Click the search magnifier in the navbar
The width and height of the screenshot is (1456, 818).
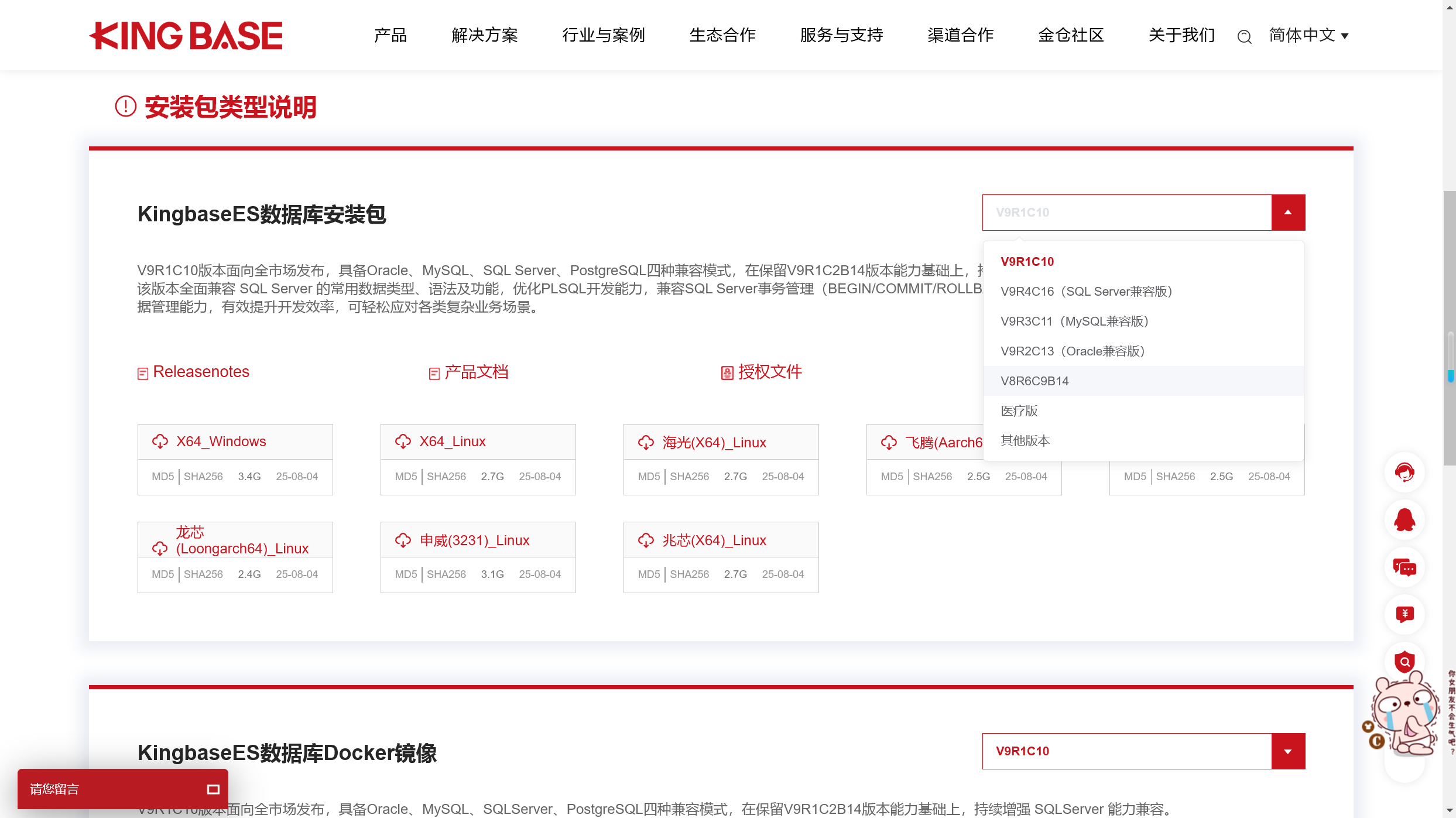pyautogui.click(x=1245, y=36)
